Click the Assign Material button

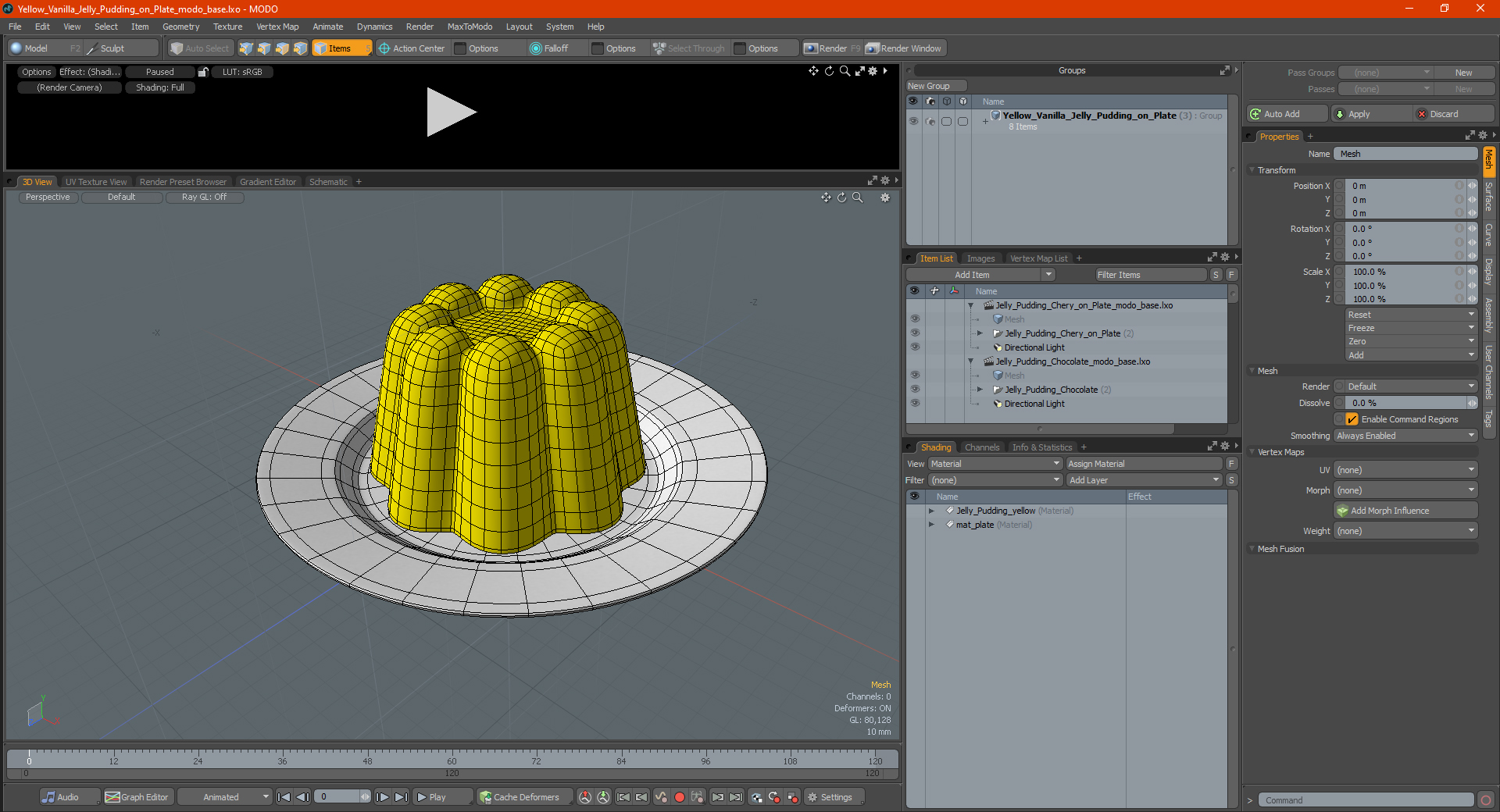[x=1143, y=464]
